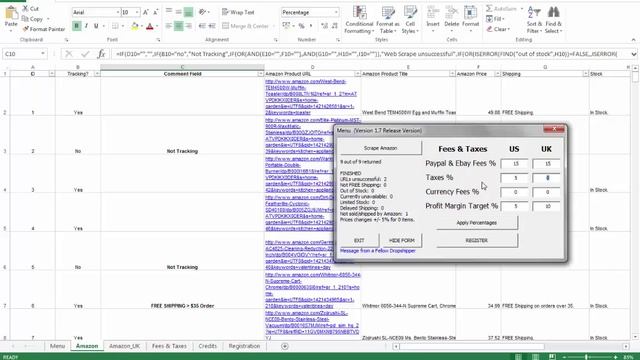The height and width of the screenshot is (360, 640).
Task: Open Cell Styles gallery
Action: (x=410, y=20)
